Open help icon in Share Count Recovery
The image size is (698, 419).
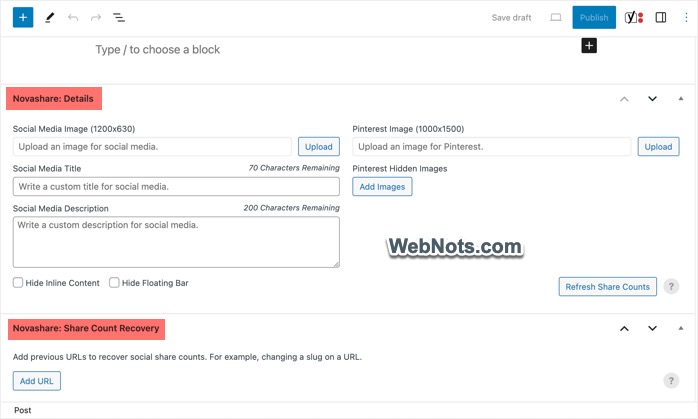click(x=671, y=381)
